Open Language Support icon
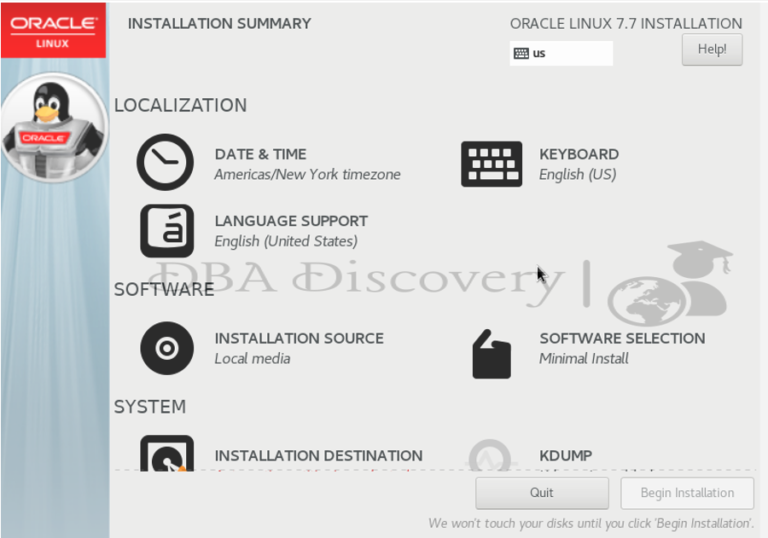 pyautogui.click(x=167, y=231)
